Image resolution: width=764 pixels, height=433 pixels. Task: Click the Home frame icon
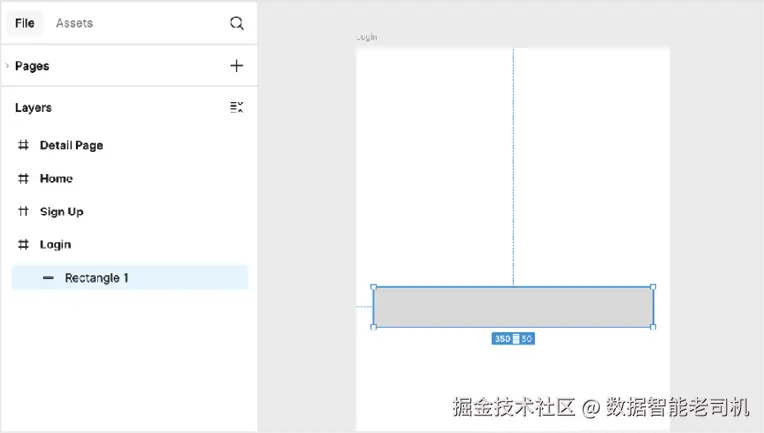(x=23, y=178)
